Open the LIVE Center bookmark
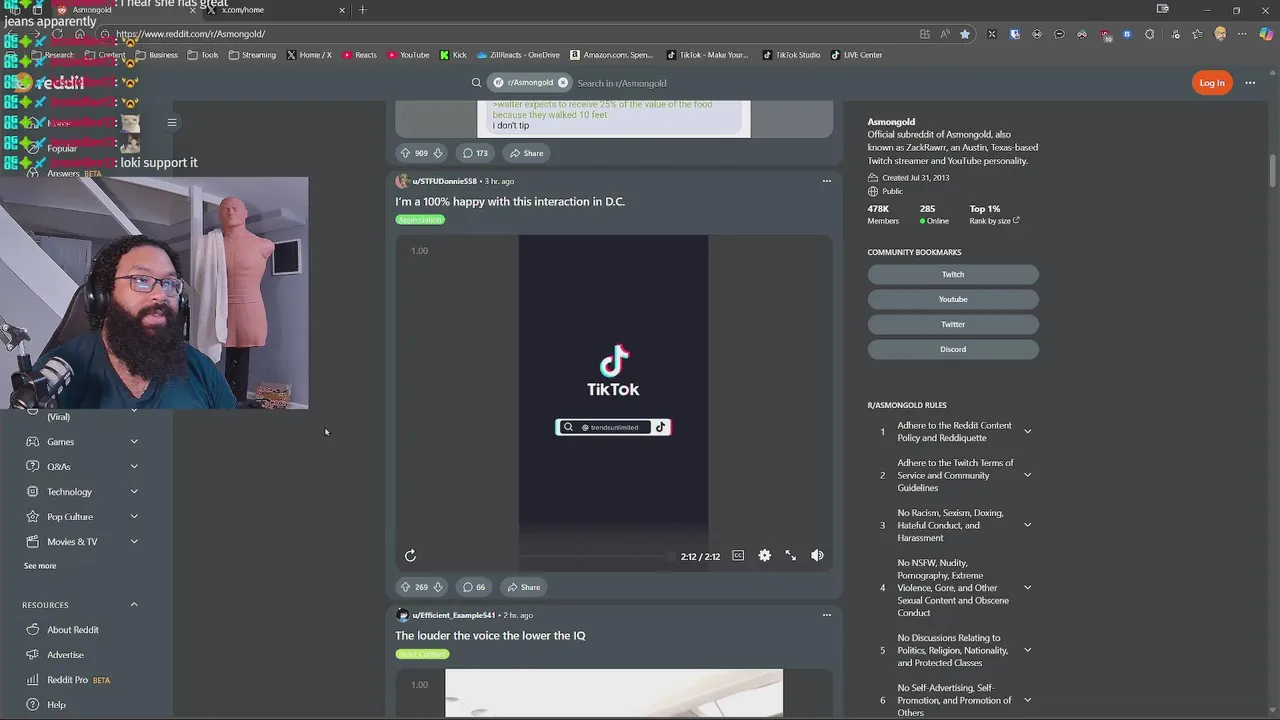The width and height of the screenshot is (1280, 720). [856, 55]
